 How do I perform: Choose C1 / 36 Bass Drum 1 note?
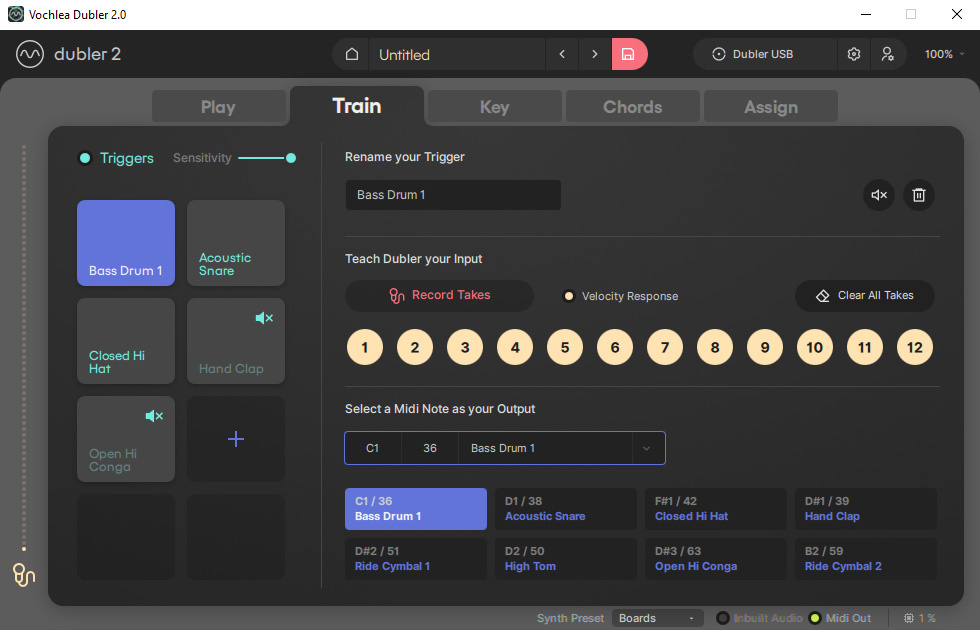click(x=416, y=509)
